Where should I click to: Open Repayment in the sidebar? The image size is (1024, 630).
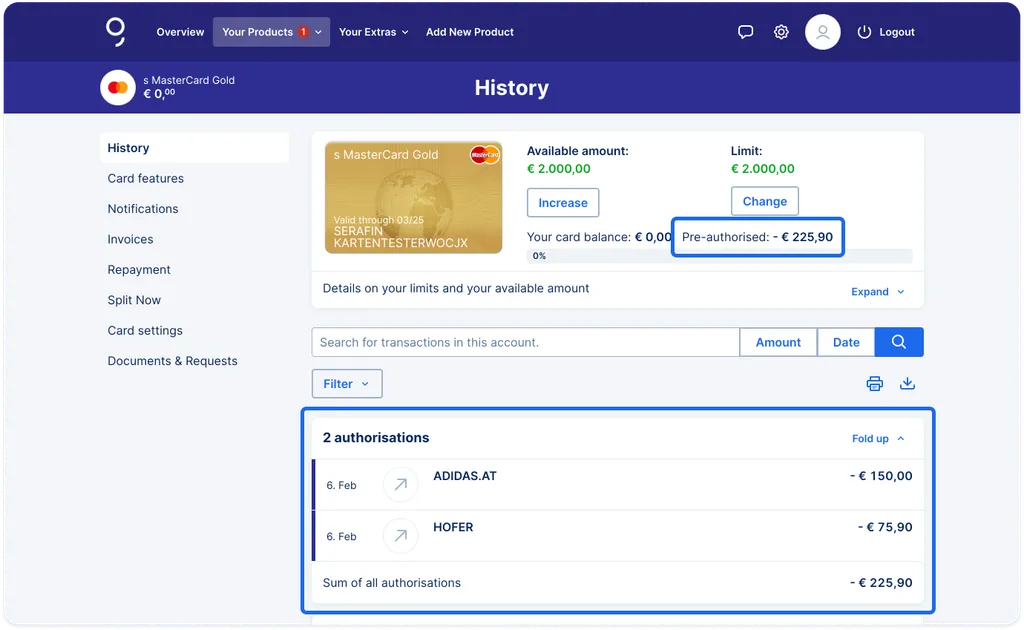(x=139, y=270)
